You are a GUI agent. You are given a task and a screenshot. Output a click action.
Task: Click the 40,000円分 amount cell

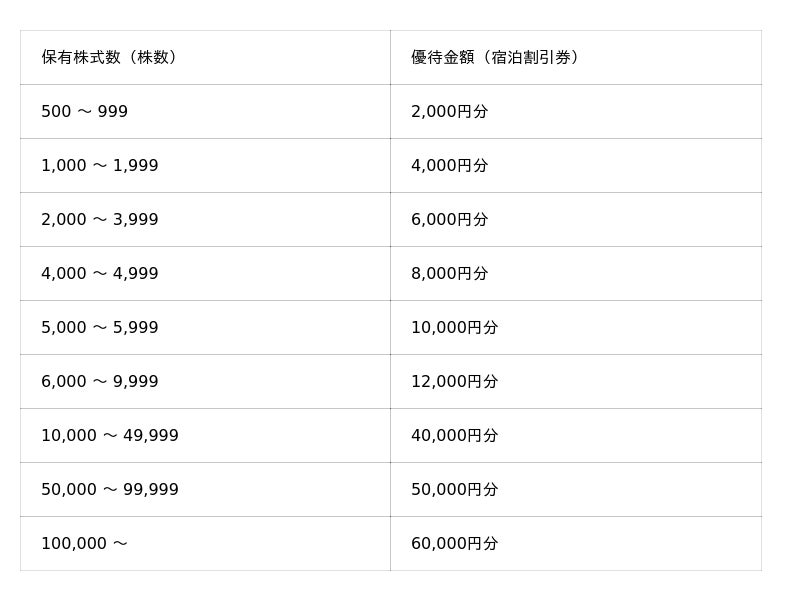coord(455,436)
